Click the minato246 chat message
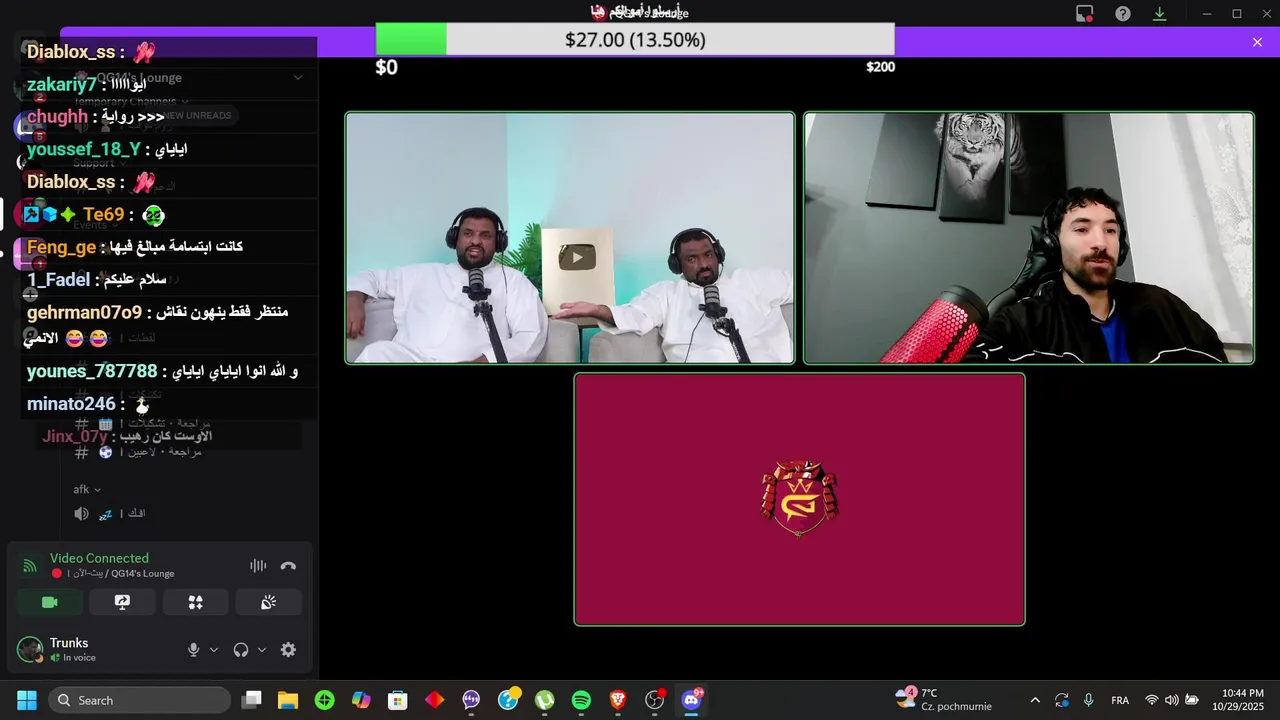This screenshot has height=720, width=1280. point(88,404)
